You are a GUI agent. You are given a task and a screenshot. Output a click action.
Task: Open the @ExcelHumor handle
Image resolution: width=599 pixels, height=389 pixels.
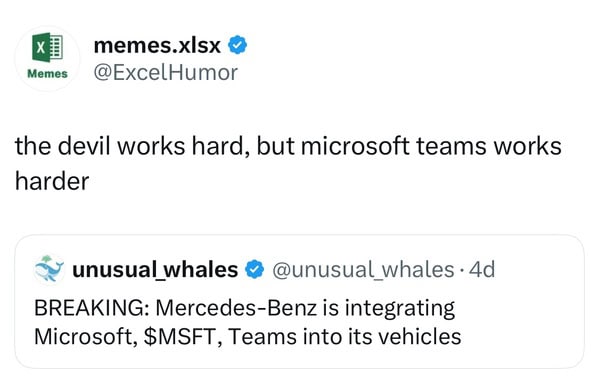pyautogui.click(x=166, y=73)
